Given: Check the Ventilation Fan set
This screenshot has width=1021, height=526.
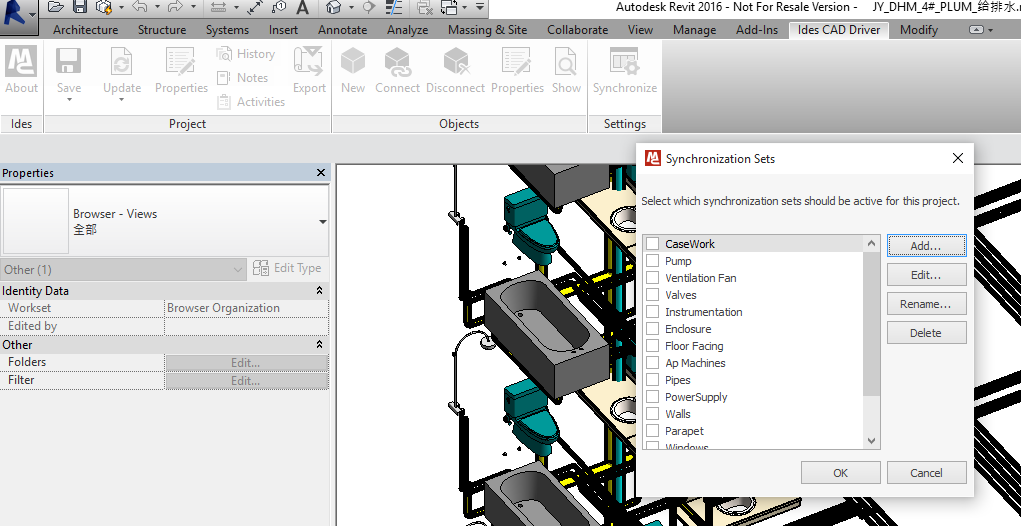Looking at the screenshot, I should pos(652,278).
